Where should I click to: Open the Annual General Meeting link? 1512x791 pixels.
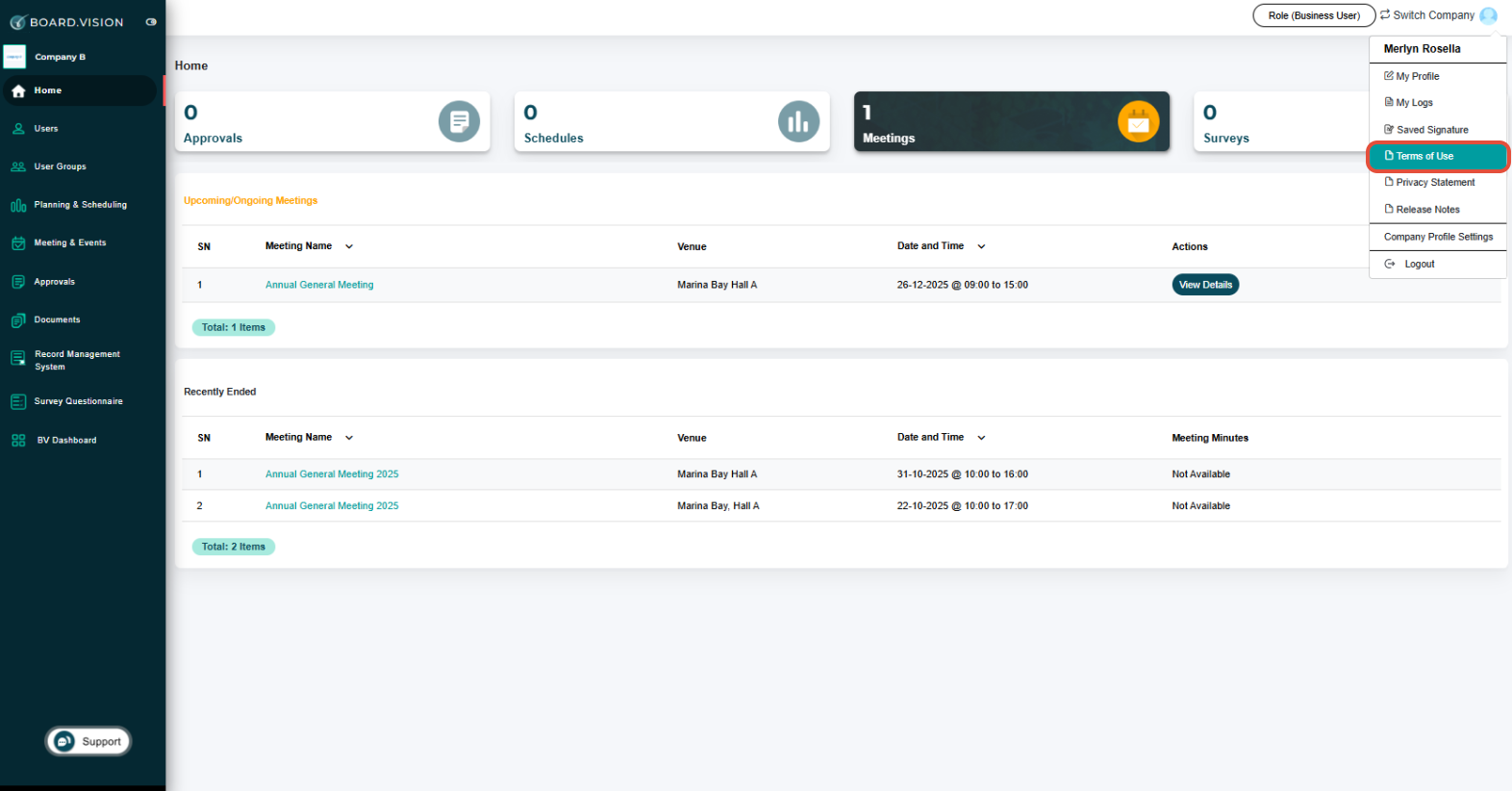click(x=319, y=285)
